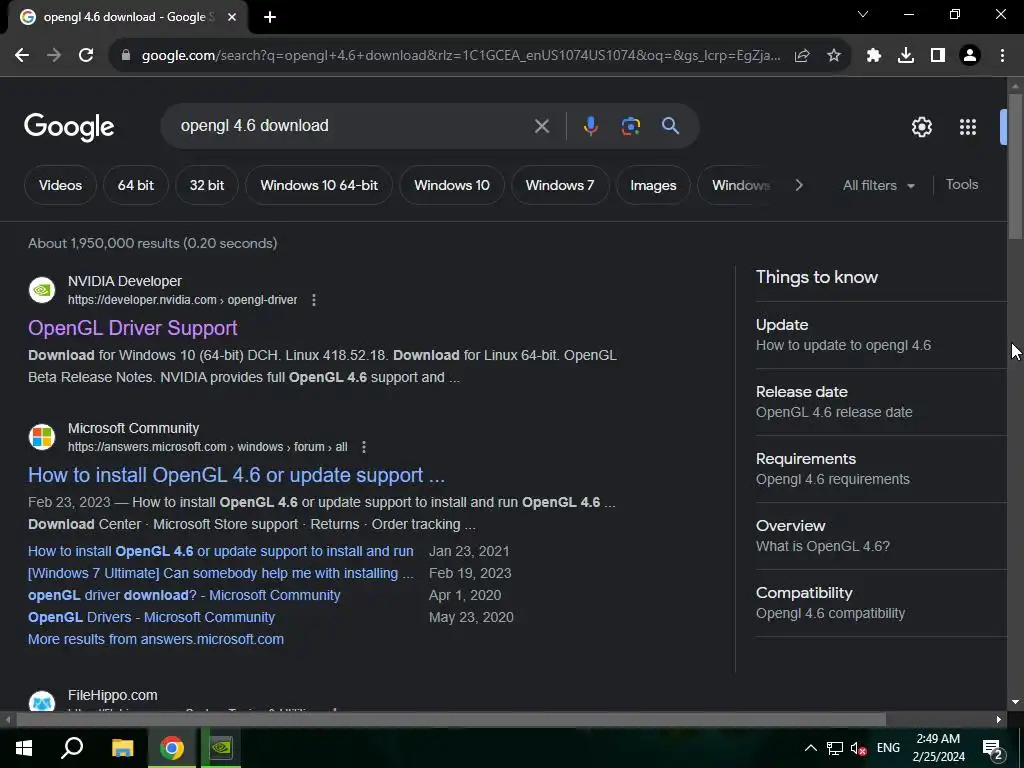Select the Windows 10 chip

click(452, 185)
